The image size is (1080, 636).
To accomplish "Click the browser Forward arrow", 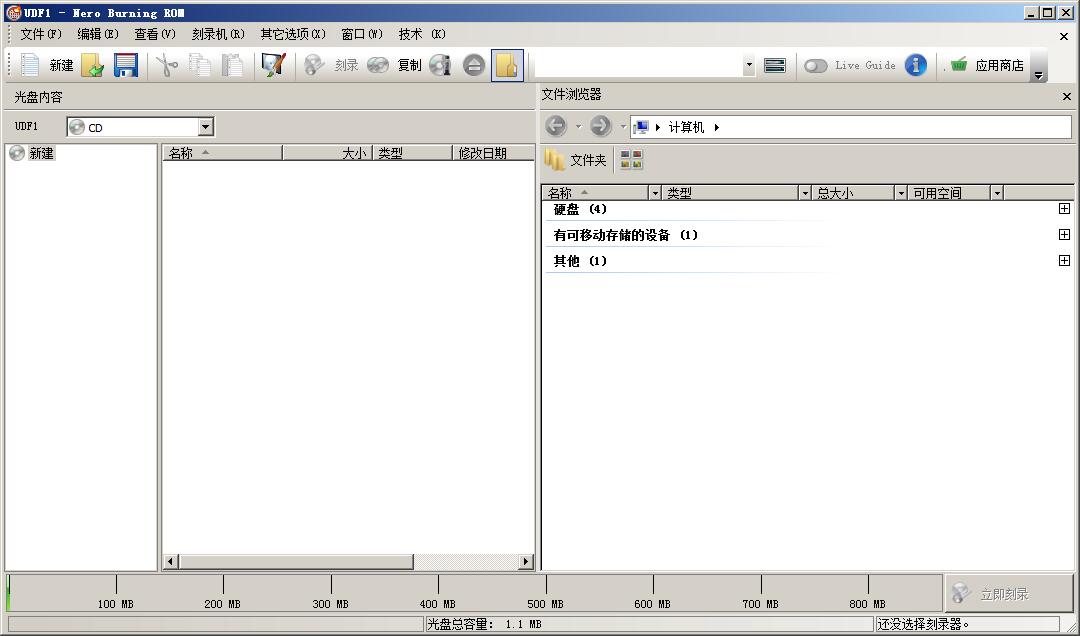I will point(601,126).
